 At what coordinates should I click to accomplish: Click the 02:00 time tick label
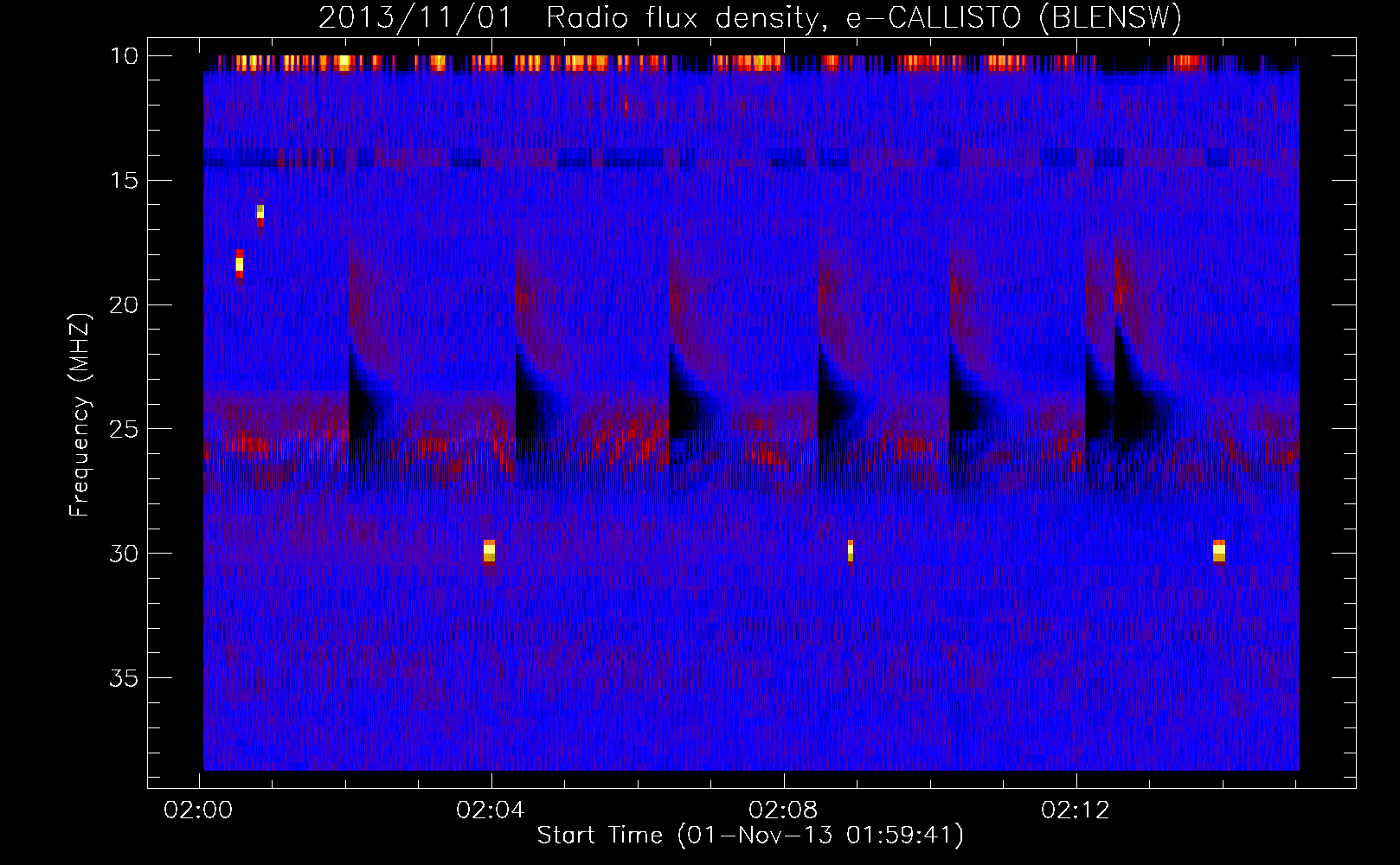[x=199, y=811]
